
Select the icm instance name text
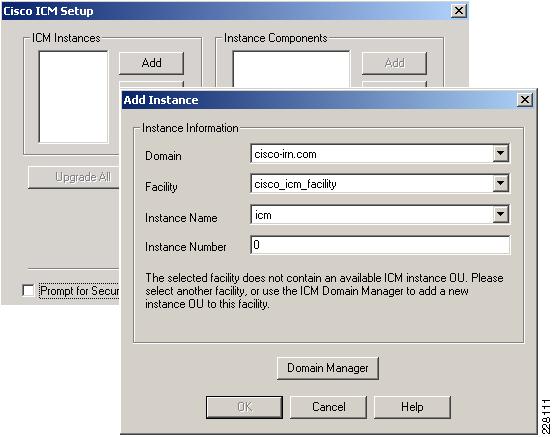(x=263, y=215)
